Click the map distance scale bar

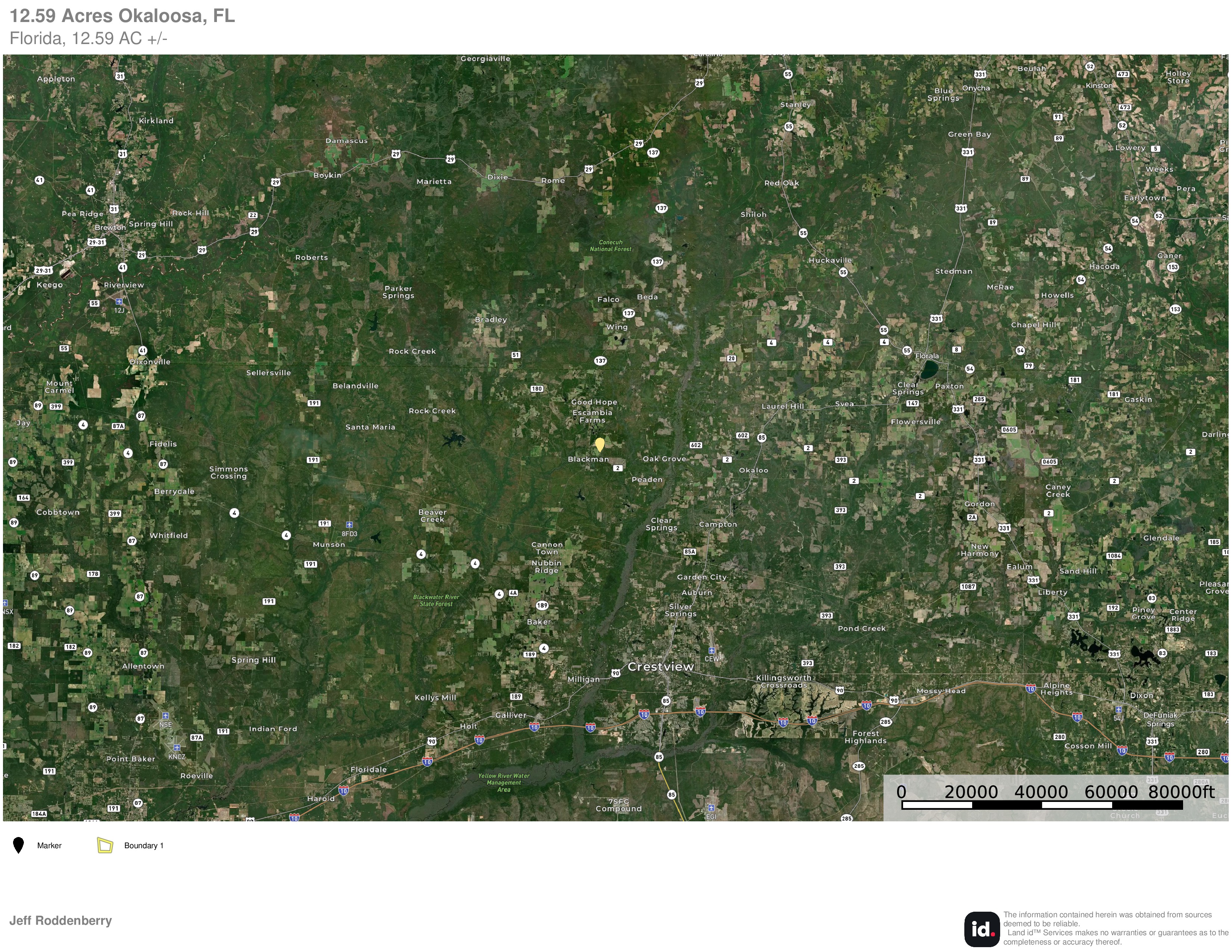coord(1041,805)
